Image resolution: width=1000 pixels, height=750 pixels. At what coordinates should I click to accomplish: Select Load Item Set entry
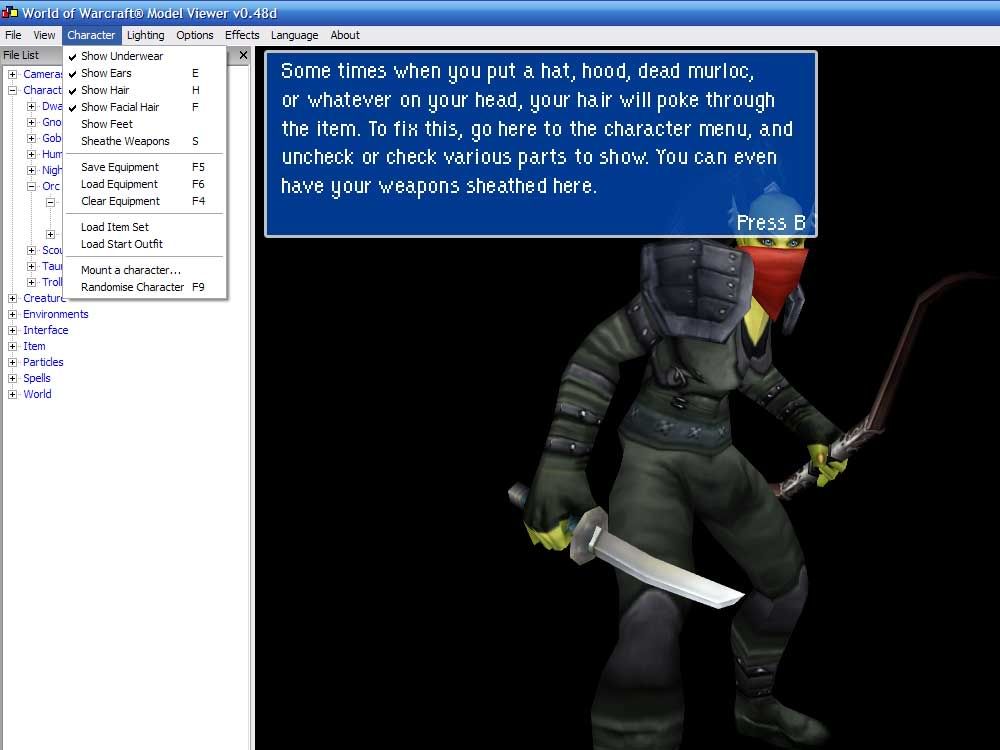[x=144, y=227]
